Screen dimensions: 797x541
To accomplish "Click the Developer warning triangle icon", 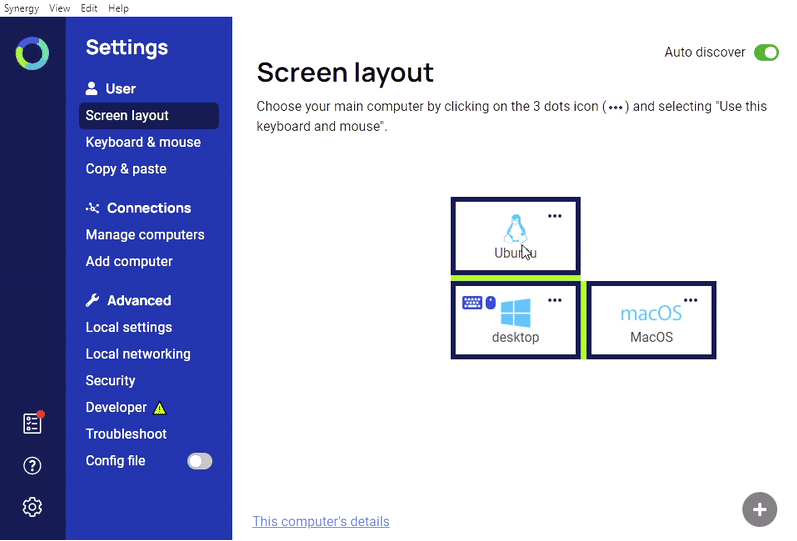I will click(160, 408).
